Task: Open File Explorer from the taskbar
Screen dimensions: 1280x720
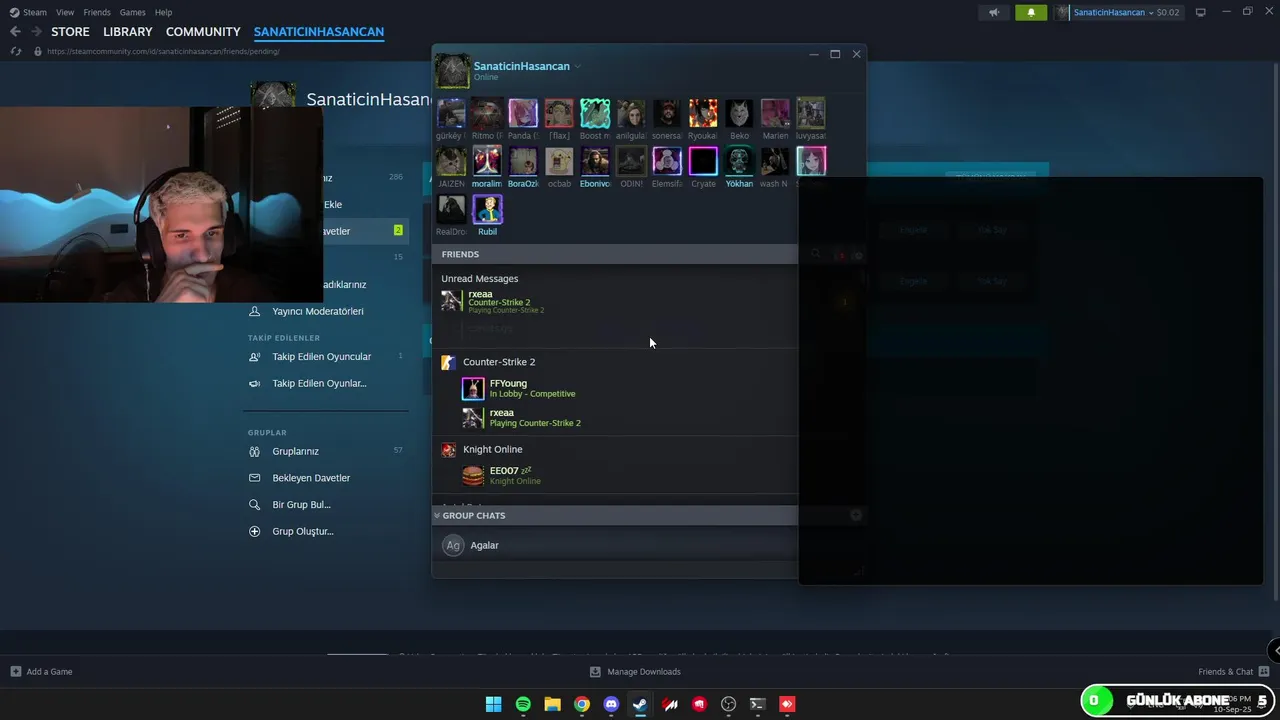Action: pyautogui.click(x=552, y=704)
